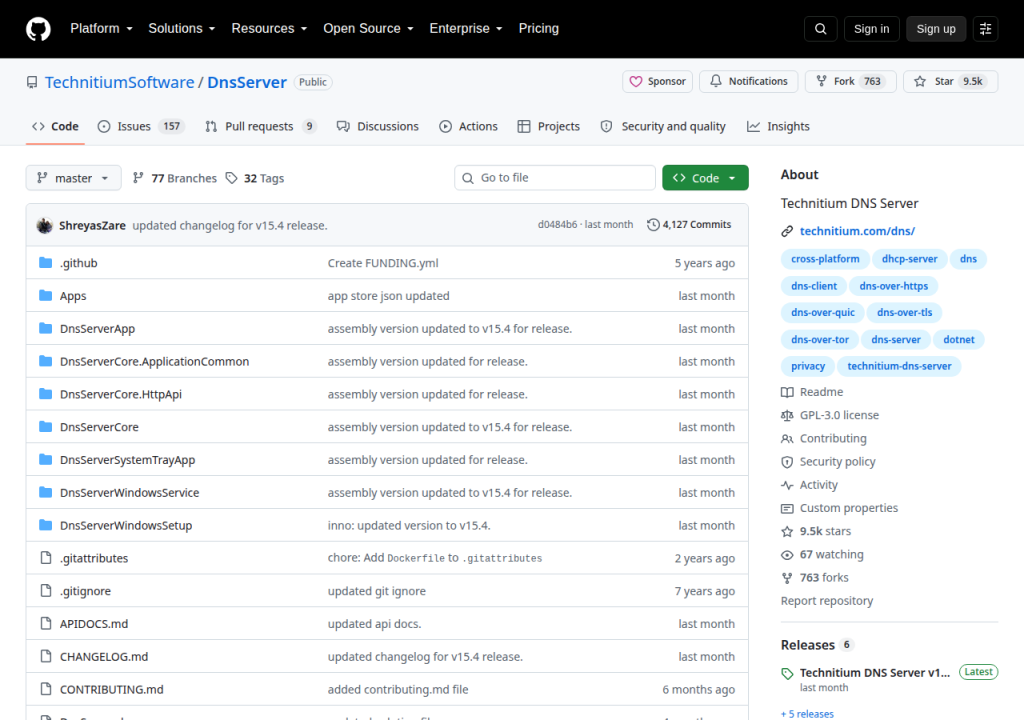1024x720 pixels.
Task: Click the folder icon beside Apps
Action: (x=45, y=295)
